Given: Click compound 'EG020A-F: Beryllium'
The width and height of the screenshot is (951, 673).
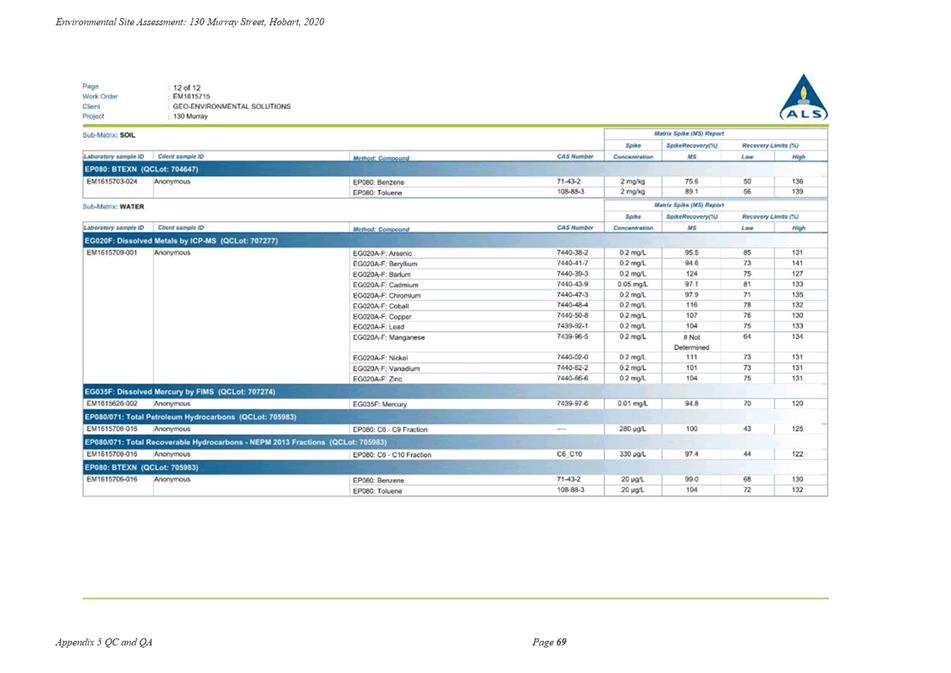Looking at the screenshot, I should (x=385, y=264).
